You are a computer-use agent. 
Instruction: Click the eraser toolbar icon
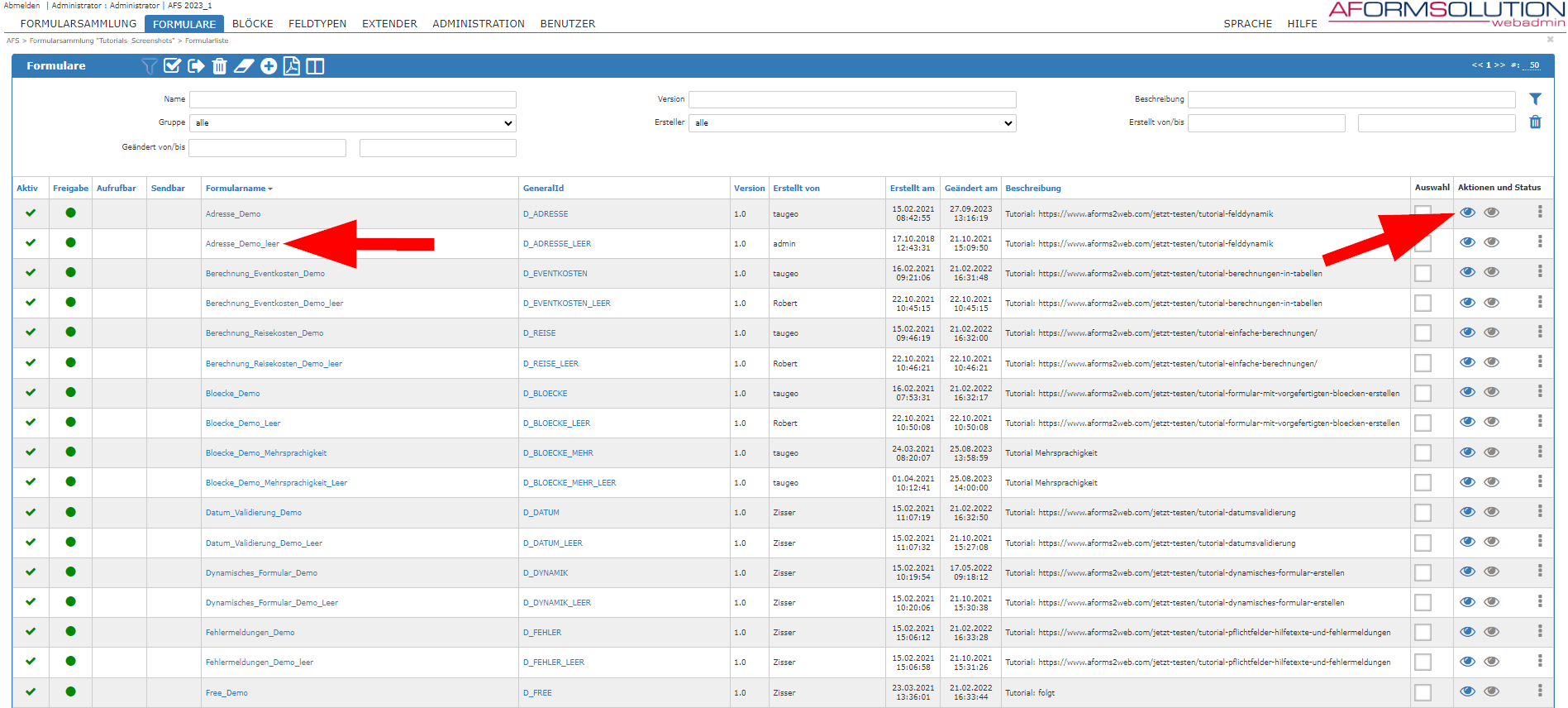244,66
